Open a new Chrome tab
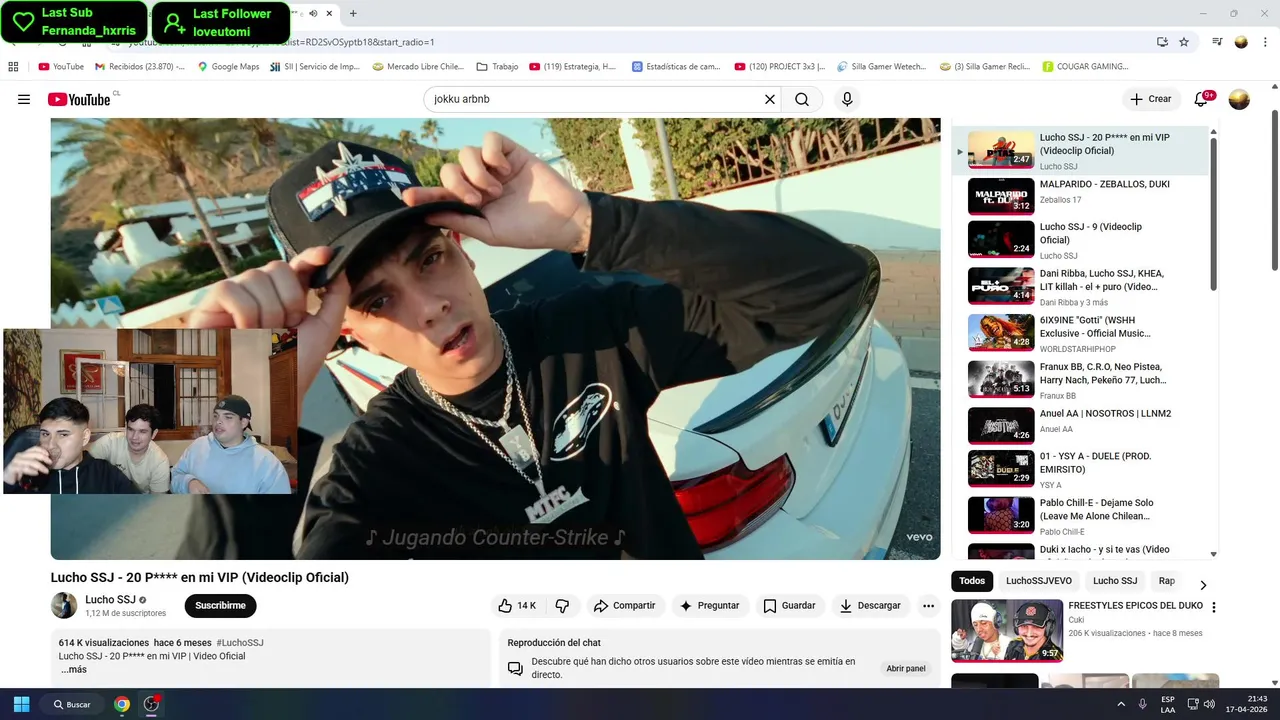This screenshot has height=720, width=1280. (x=353, y=13)
